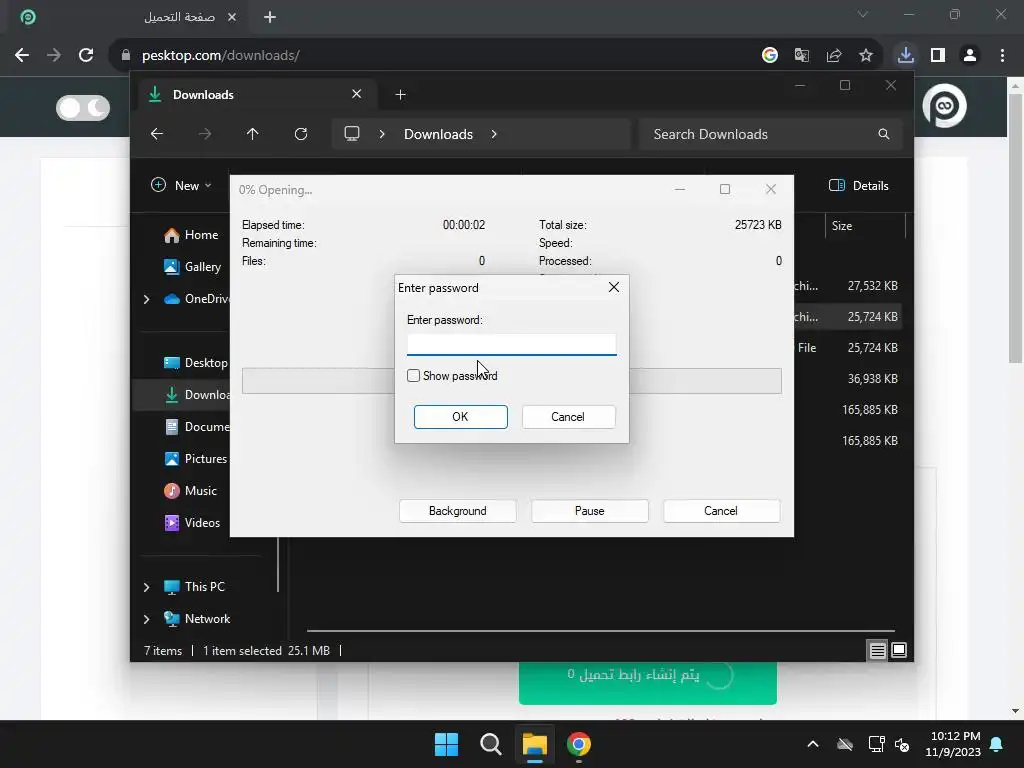The width and height of the screenshot is (1024, 768).
Task: Open Chrome downloads popup
Action: (x=905, y=55)
